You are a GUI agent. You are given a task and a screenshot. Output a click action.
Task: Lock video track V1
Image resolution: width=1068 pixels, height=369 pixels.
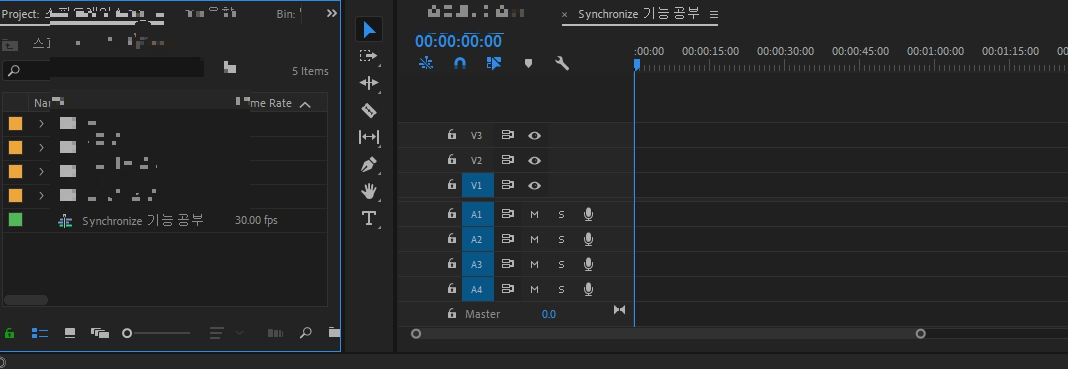coord(452,184)
